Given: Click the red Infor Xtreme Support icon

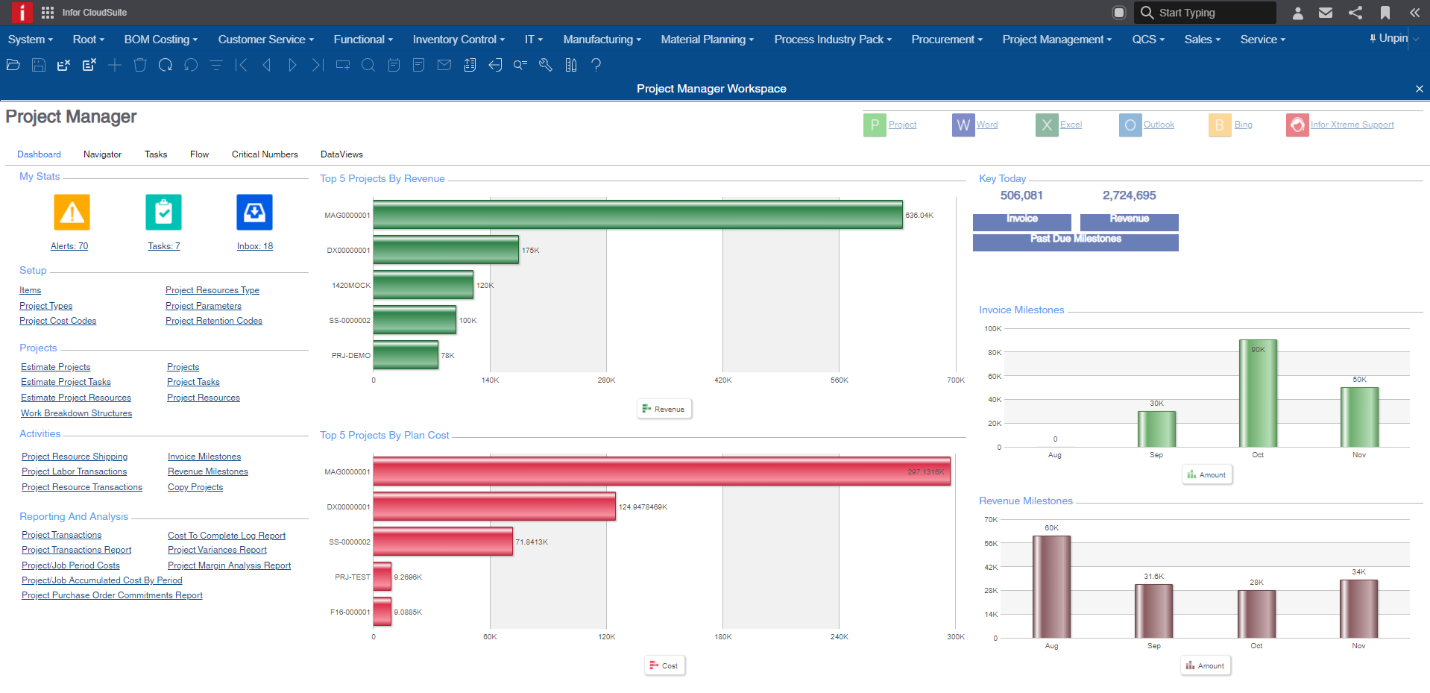Looking at the screenshot, I should pos(1296,125).
